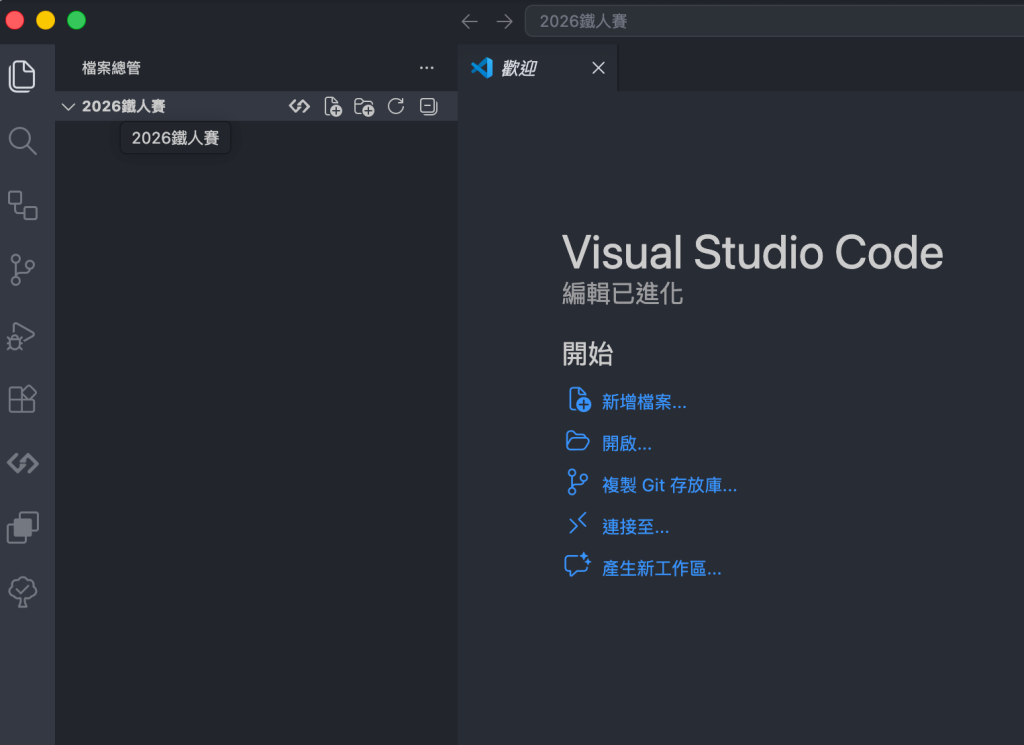Click the git branch icon beside 複製 Git 存放庫
The height and width of the screenshot is (745, 1024).
577,483
